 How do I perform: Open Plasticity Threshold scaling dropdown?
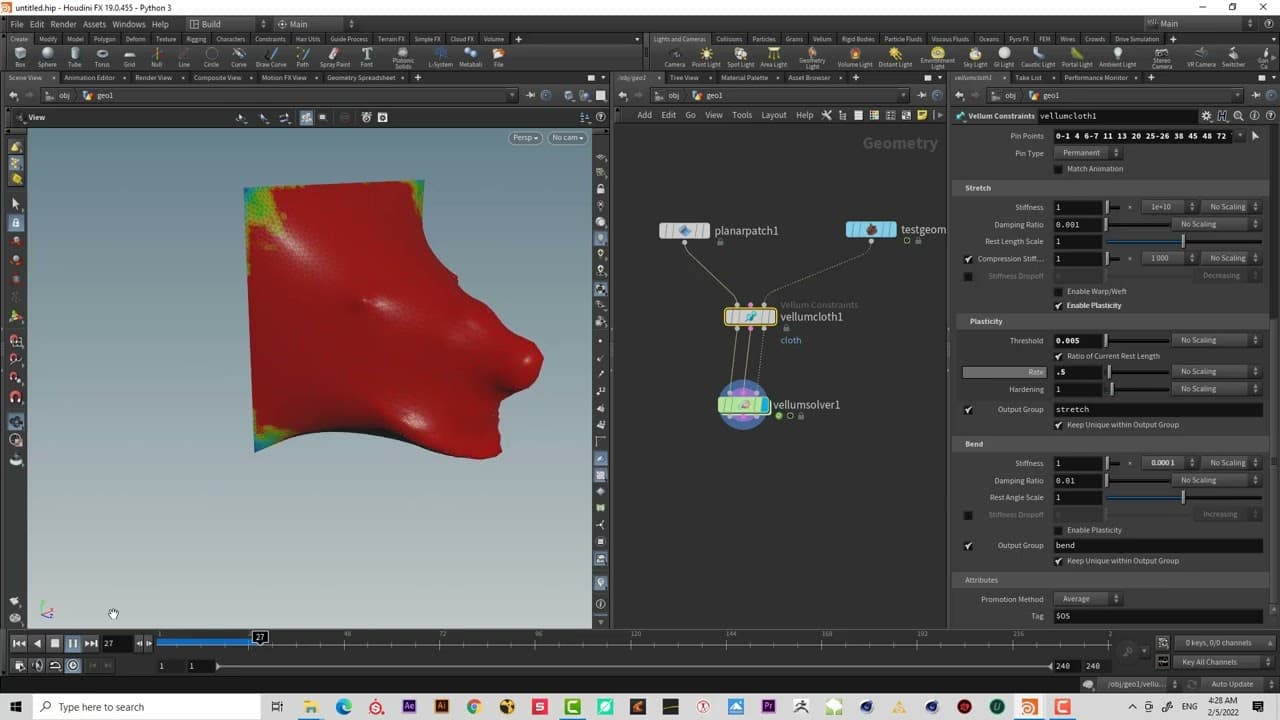click(x=1217, y=340)
